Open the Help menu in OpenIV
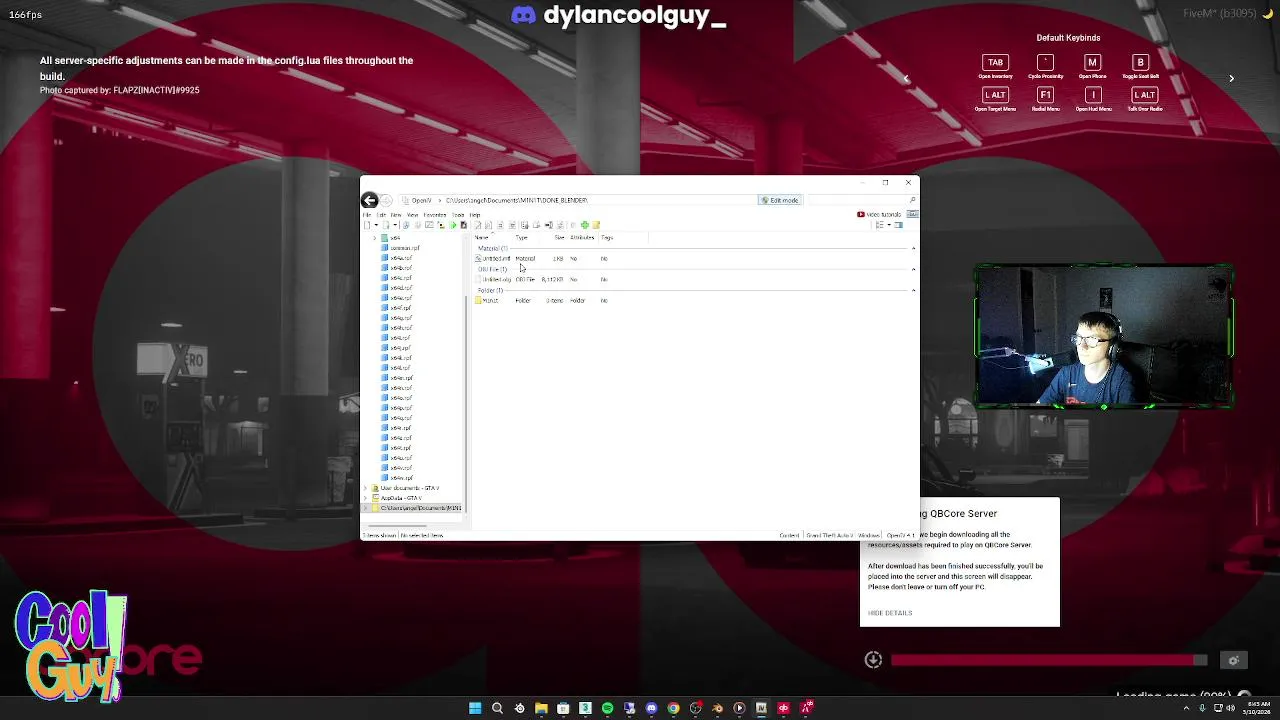Image resolution: width=1280 pixels, height=720 pixels. pos(475,215)
